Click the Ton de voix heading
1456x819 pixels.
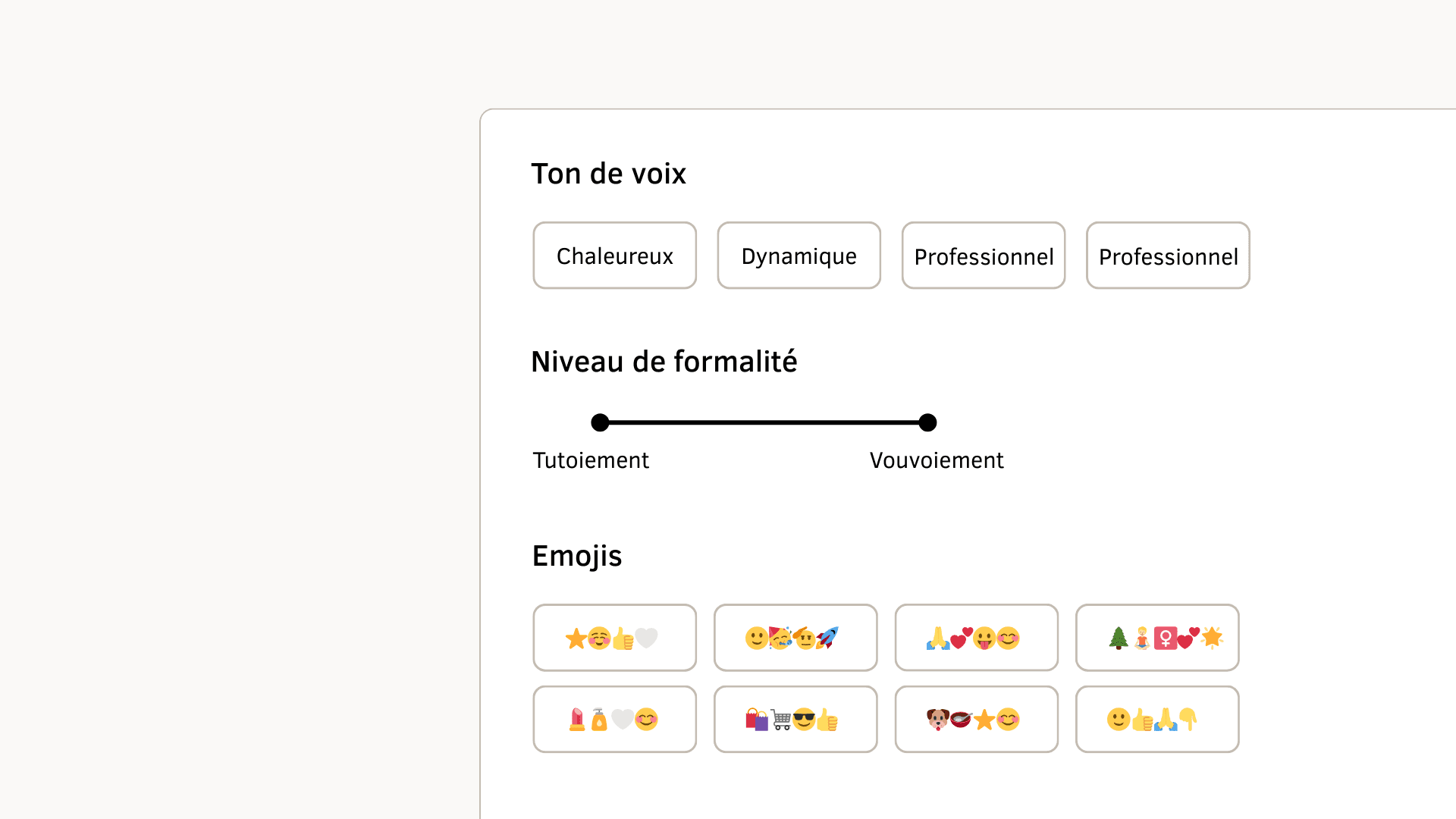point(609,173)
